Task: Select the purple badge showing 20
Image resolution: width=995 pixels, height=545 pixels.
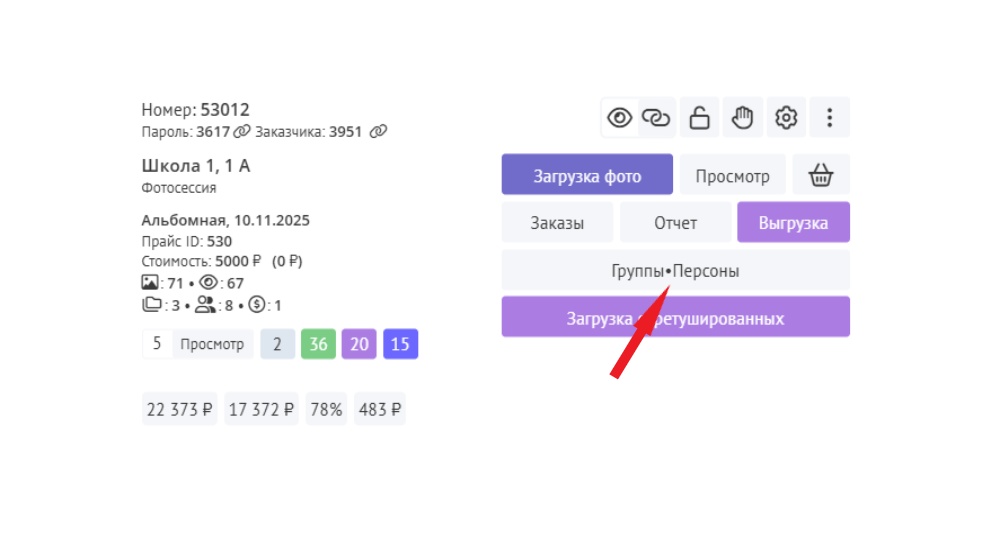Action: click(359, 344)
